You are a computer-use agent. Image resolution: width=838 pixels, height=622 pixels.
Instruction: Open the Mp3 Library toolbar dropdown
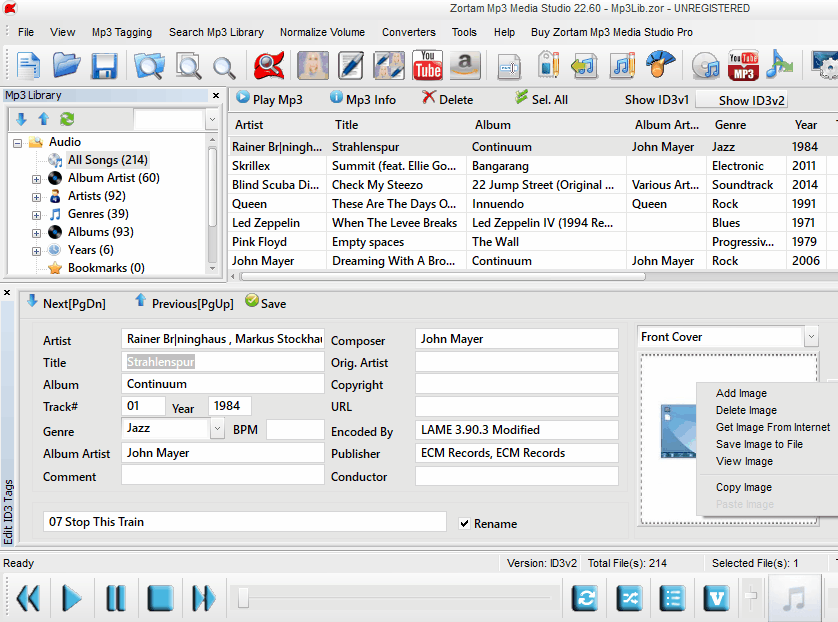click(x=212, y=120)
